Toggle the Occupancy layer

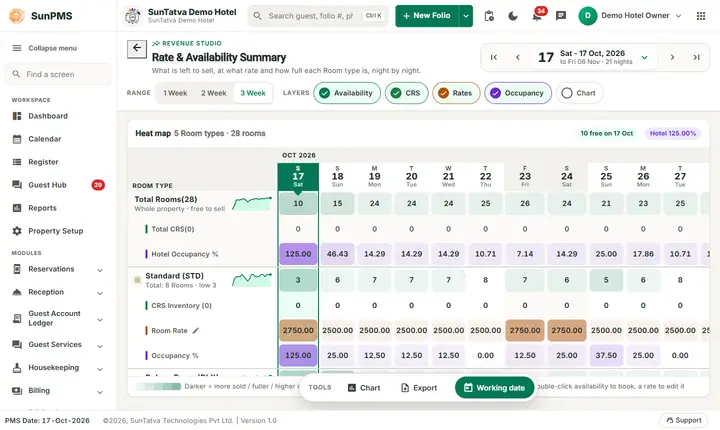tap(518, 93)
